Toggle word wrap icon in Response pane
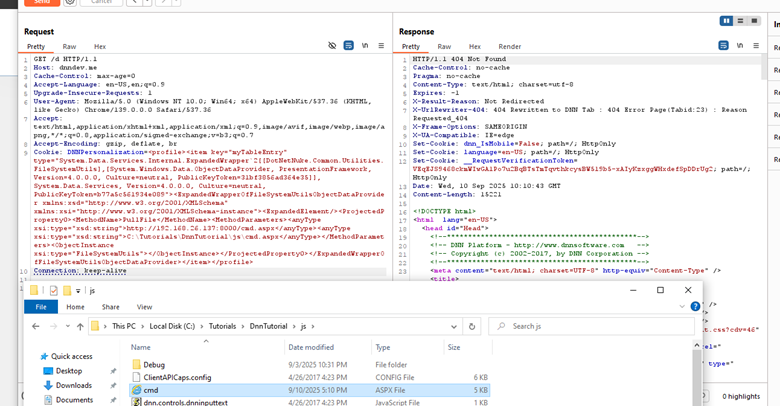The height and width of the screenshot is (406, 780). 724,46
